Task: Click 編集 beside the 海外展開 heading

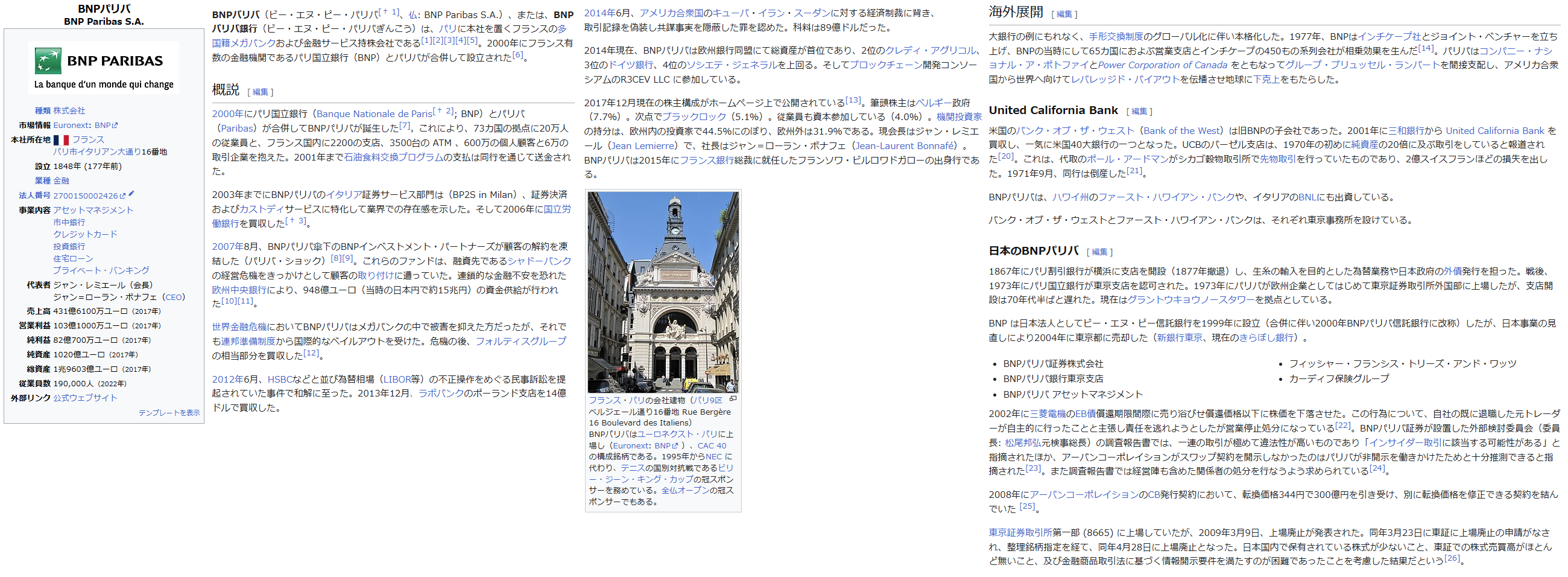Action: coord(1064,14)
